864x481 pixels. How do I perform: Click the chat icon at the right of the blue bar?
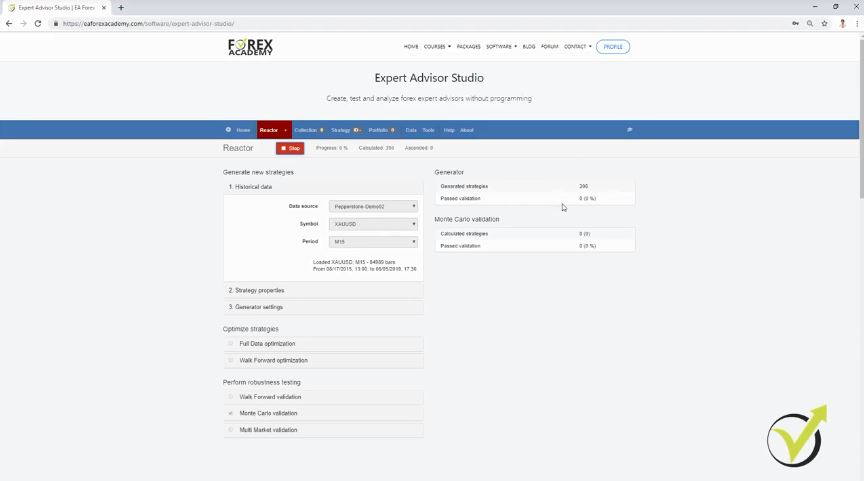(x=629, y=130)
